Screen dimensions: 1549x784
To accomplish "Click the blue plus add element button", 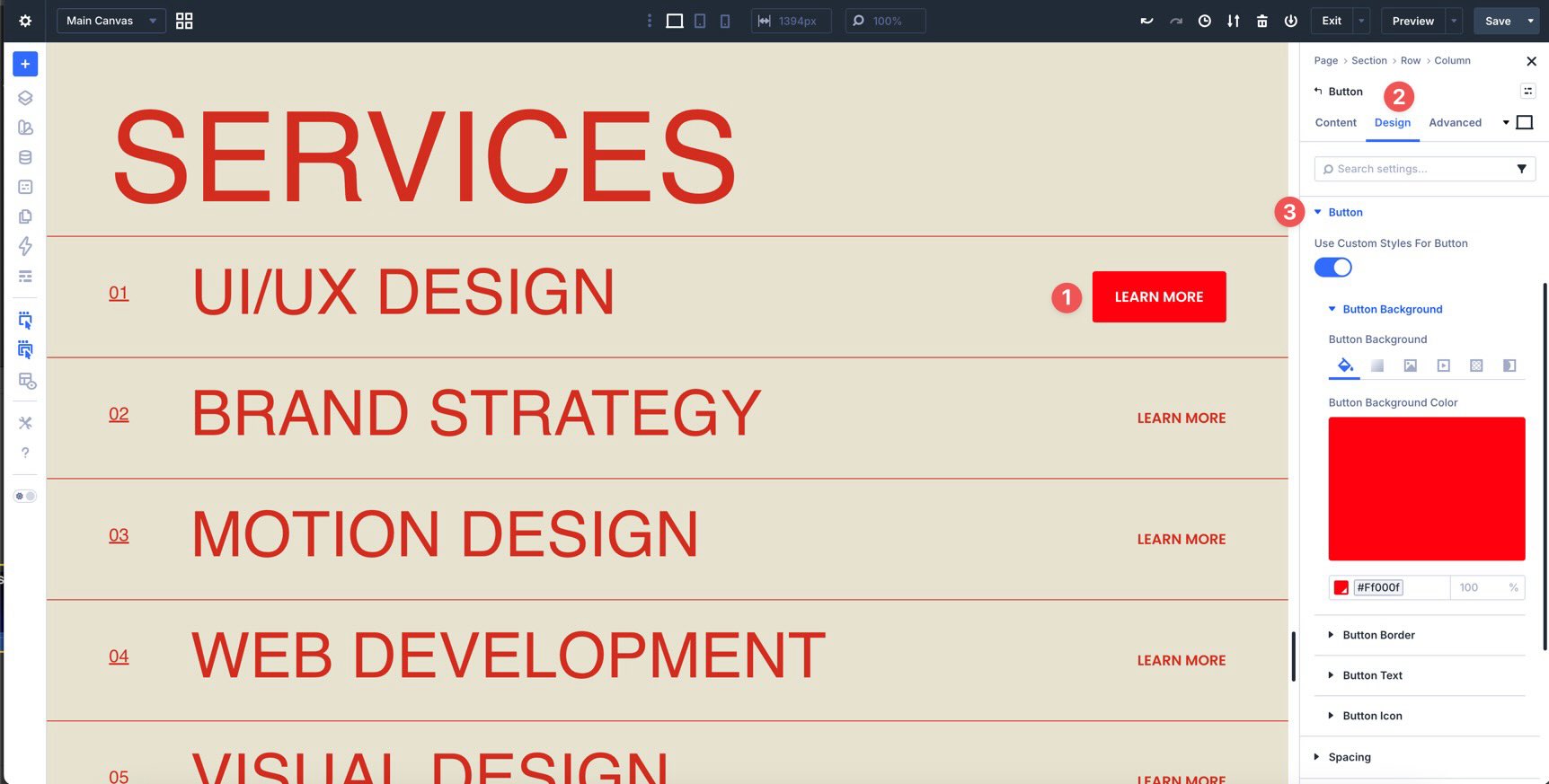I will pos(25,64).
